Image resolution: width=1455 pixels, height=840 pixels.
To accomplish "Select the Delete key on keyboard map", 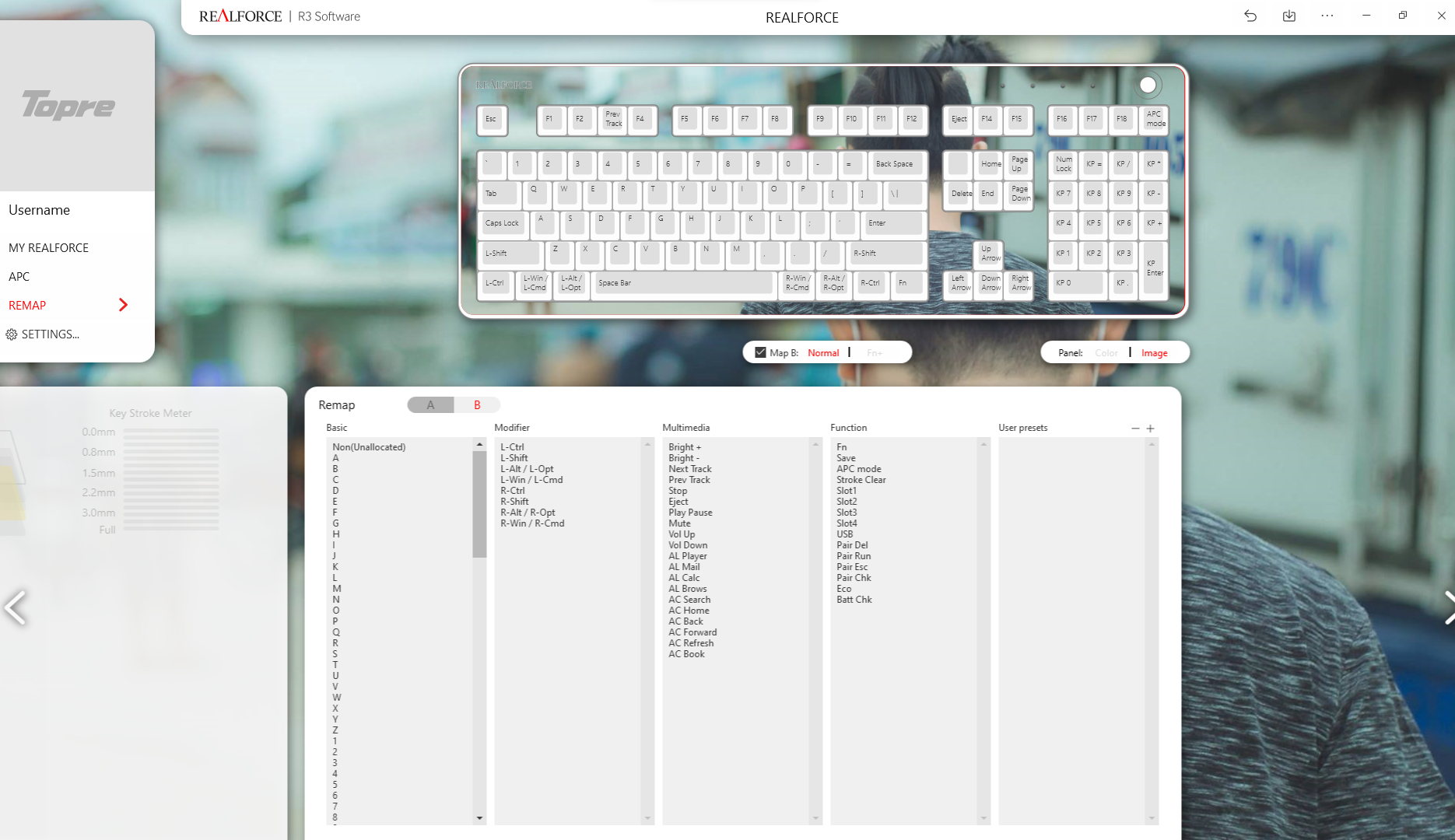I will tap(959, 194).
